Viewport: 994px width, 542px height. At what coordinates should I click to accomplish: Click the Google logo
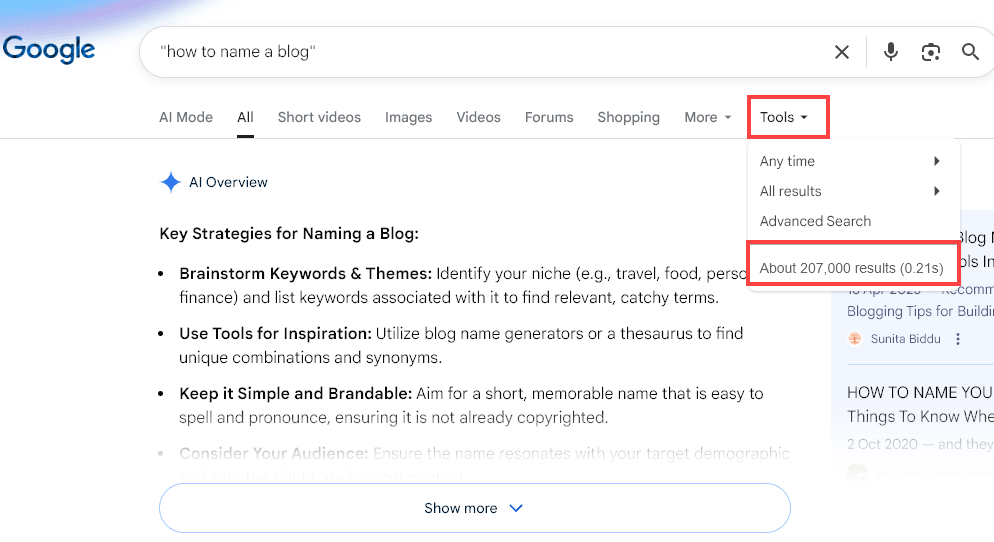click(x=49, y=49)
